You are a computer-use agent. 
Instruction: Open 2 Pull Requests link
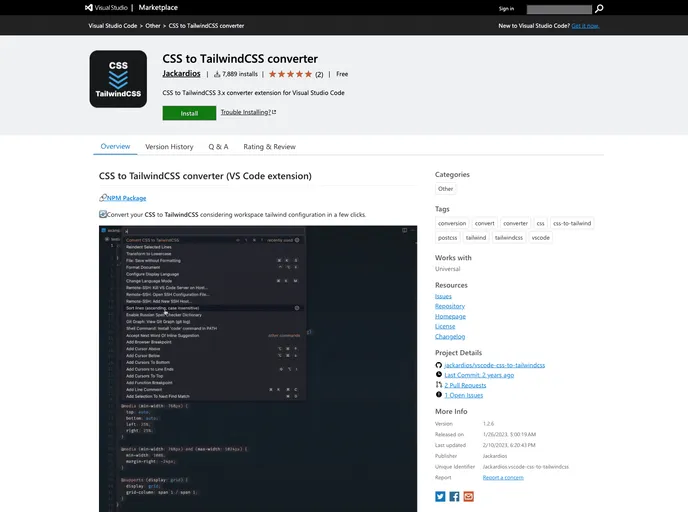[x=465, y=385]
